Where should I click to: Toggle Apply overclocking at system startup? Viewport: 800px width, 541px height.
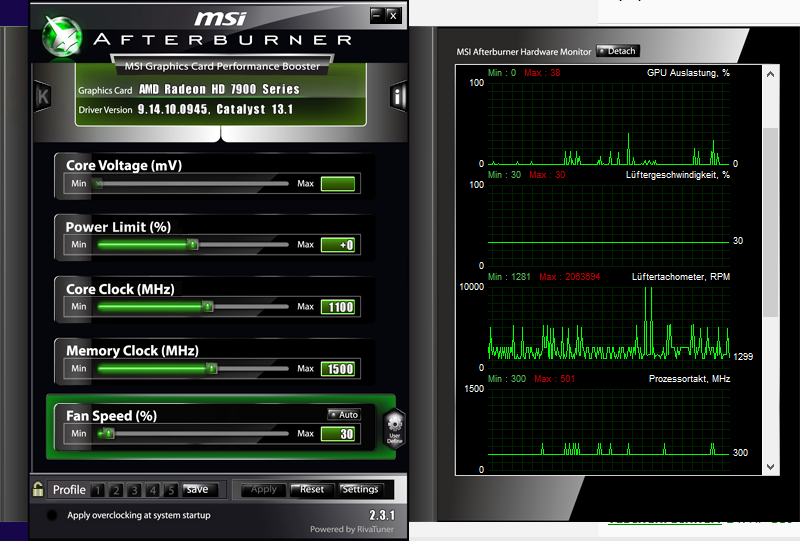[52, 515]
